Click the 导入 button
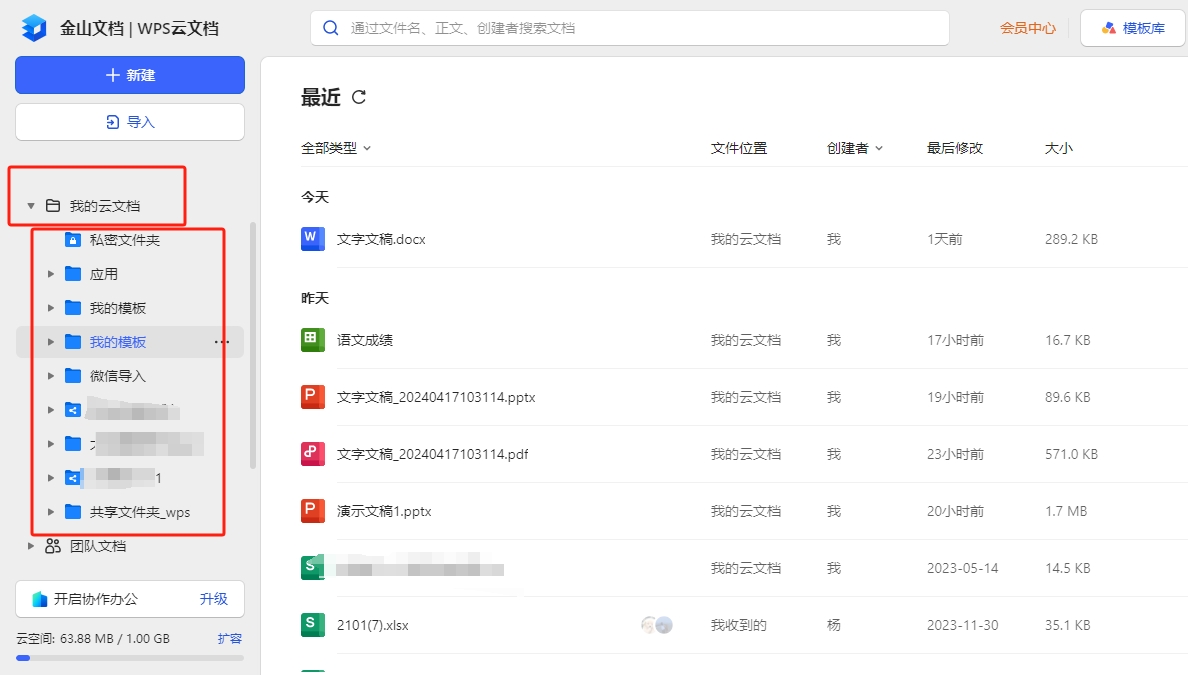 tap(130, 122)
